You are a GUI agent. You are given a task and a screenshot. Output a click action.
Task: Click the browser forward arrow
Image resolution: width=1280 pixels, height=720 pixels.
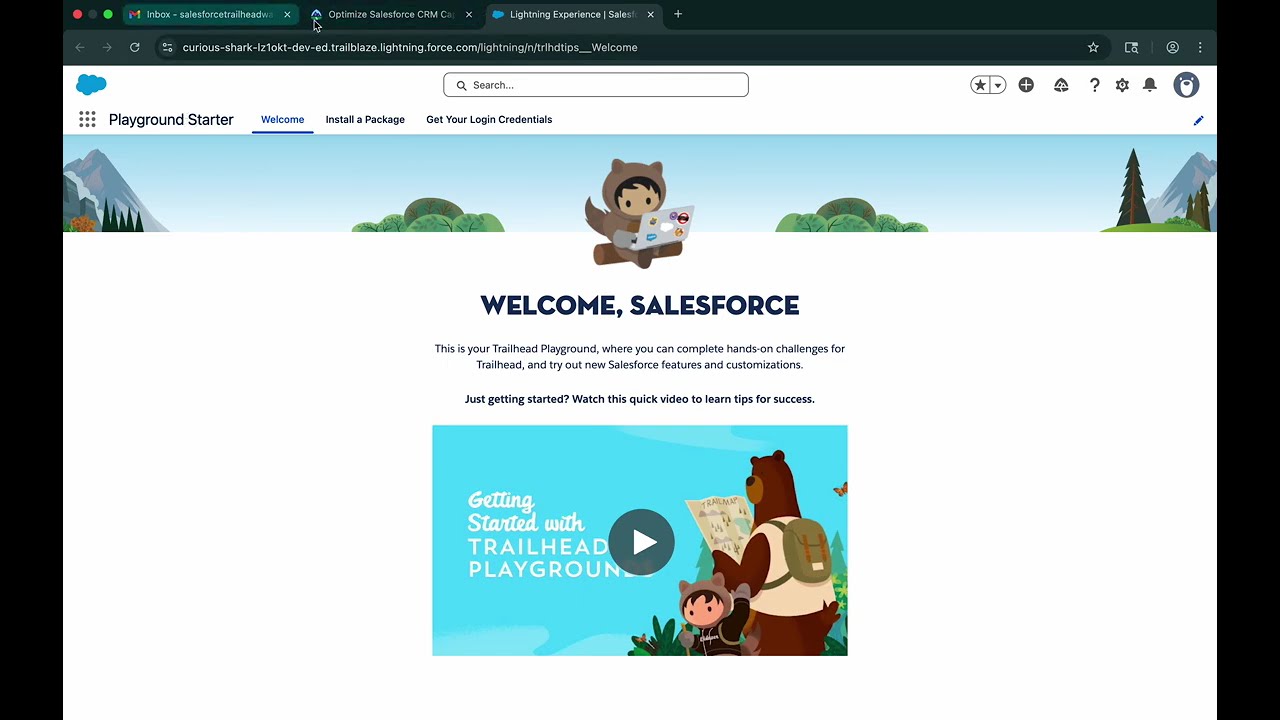coord(107,47)
